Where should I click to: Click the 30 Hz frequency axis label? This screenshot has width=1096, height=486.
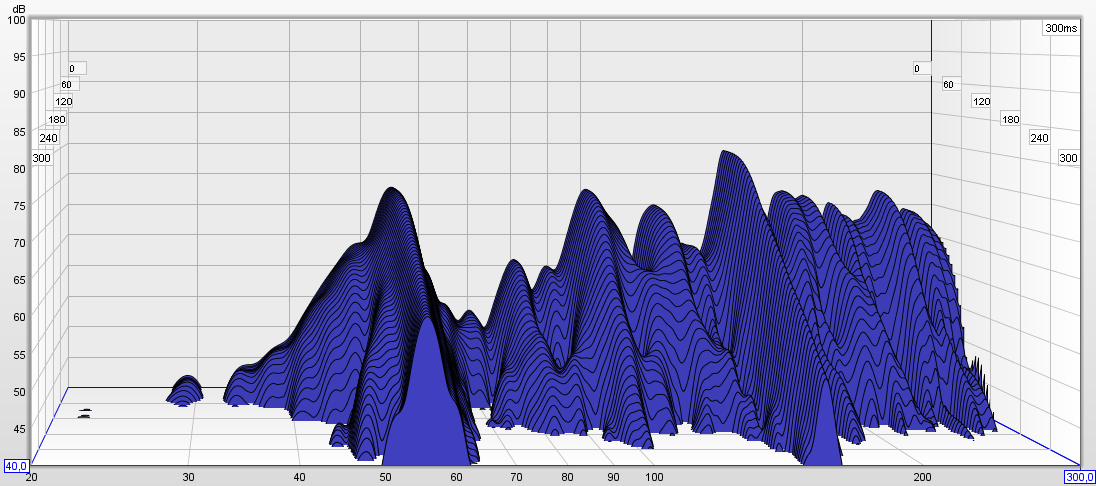point(188,477)
